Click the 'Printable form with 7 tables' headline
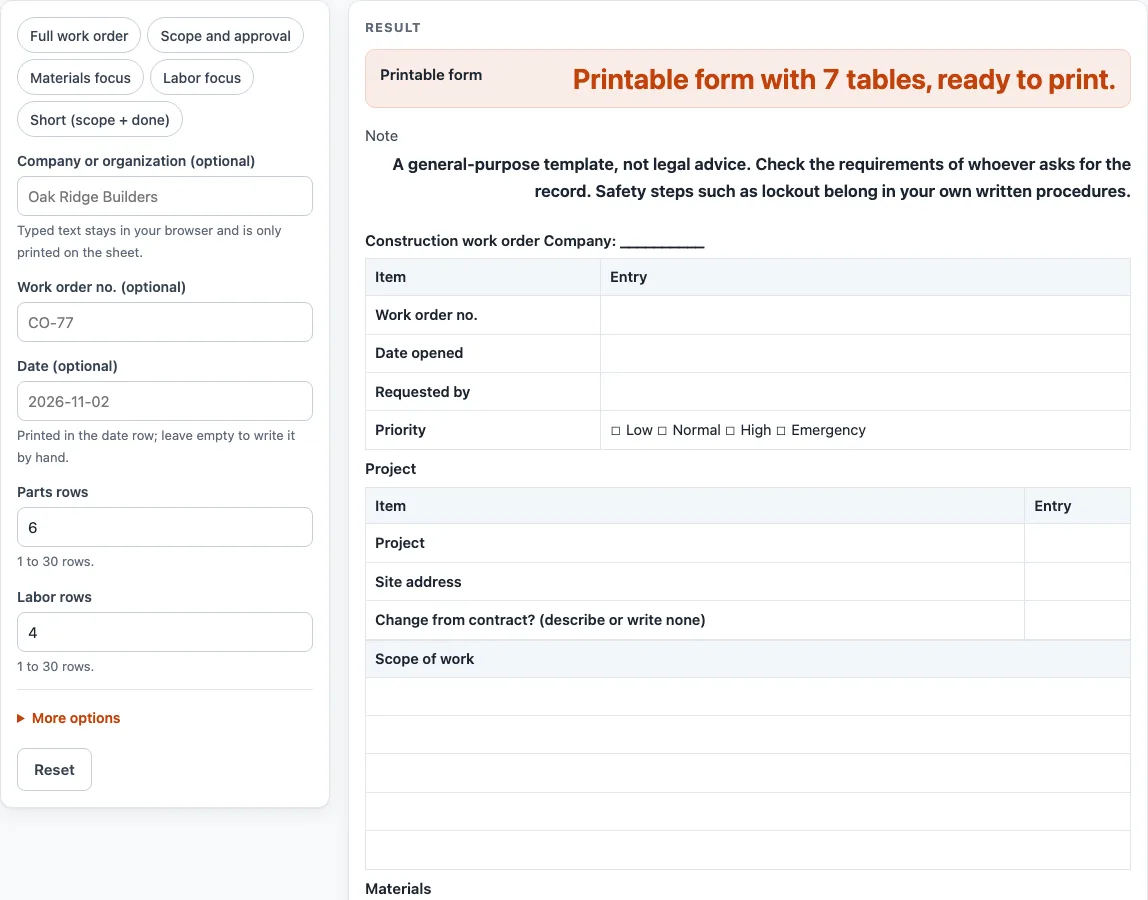The height and width of the screenshot is (900, 1148). 844,79
